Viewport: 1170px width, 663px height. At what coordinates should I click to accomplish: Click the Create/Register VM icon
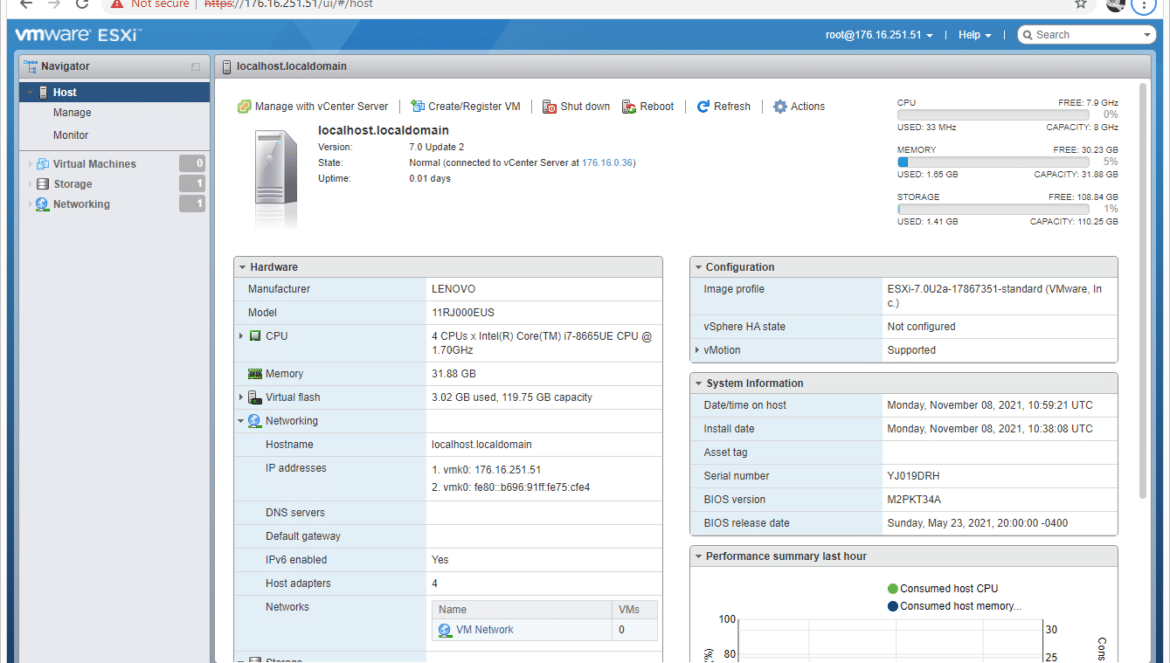pyautogui.click(x=418, y=107)
